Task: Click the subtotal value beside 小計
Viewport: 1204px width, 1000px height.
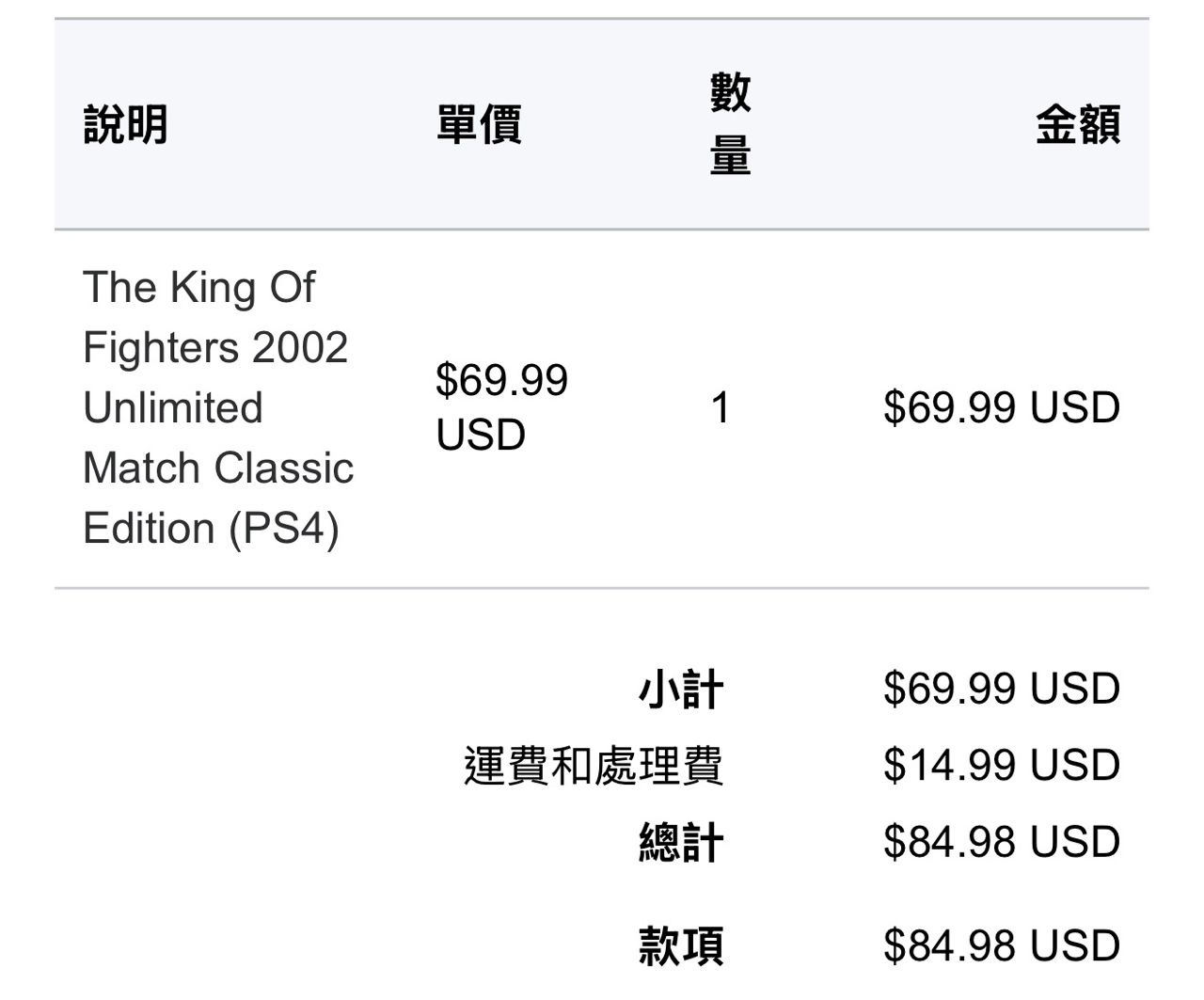Action: tap(1002, 689)
